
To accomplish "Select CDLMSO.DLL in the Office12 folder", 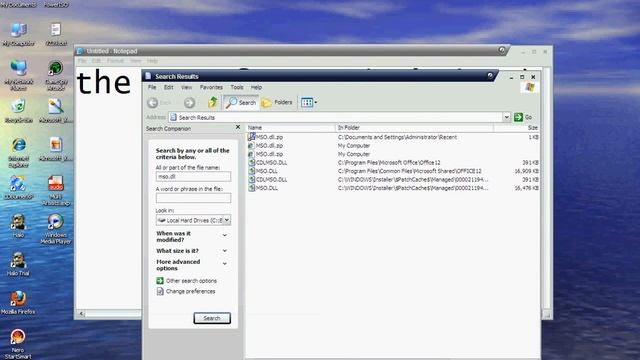I will pyautogui.click(x=271, y=162).
